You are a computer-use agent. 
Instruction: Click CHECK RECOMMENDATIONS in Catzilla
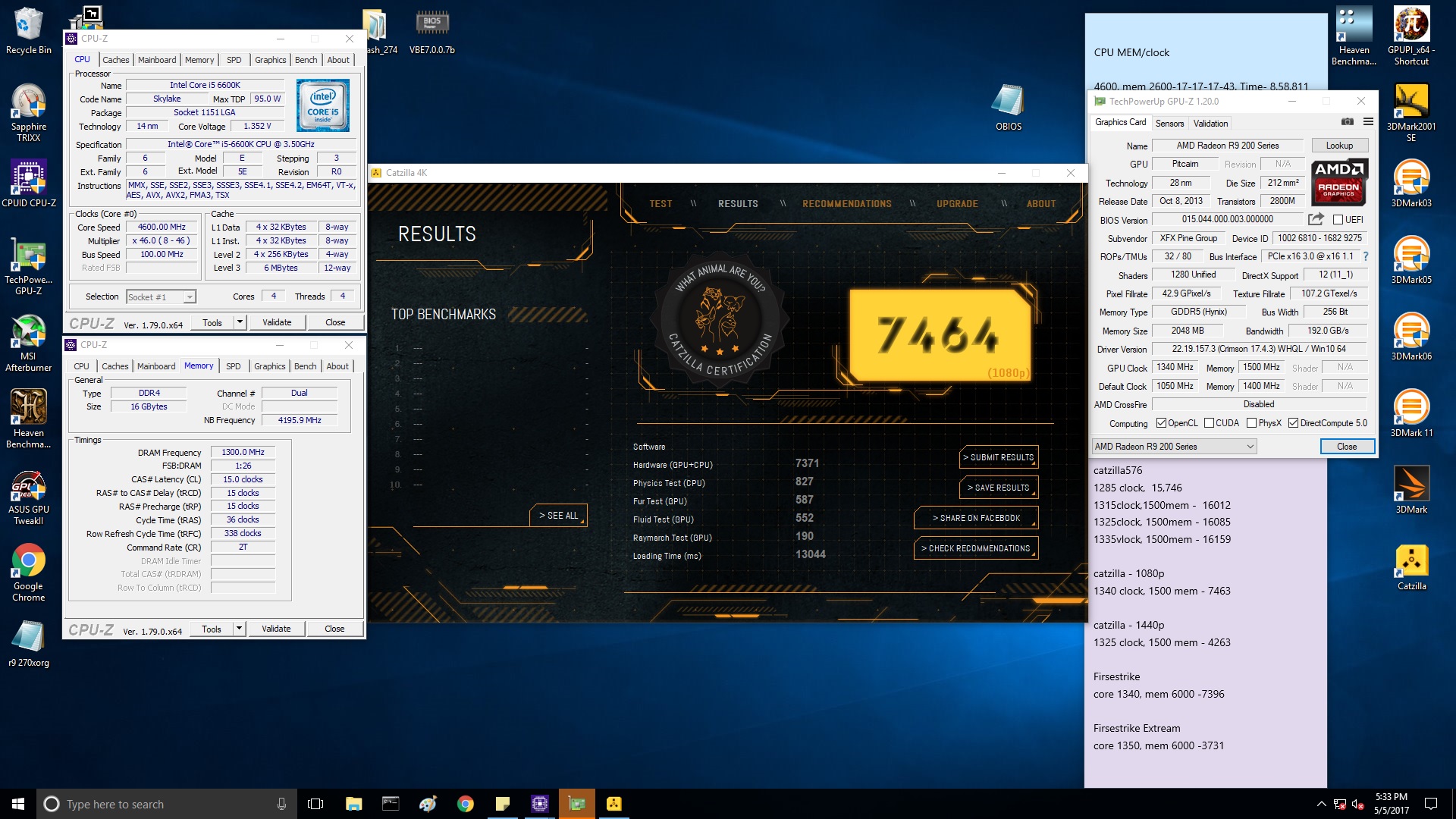tap(977, 548)
